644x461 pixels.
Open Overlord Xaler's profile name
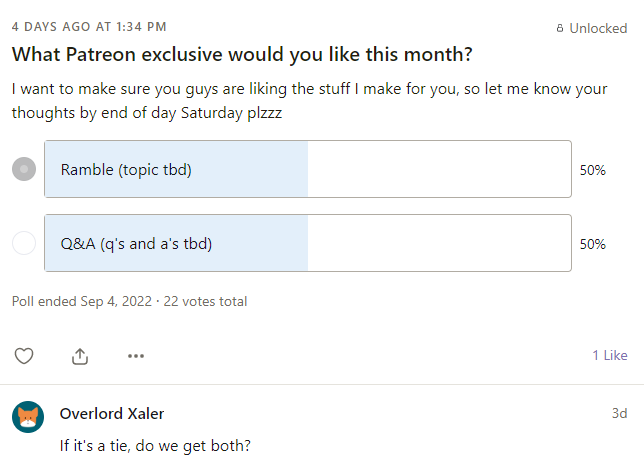pyautogui.click(x=112, y=413)
